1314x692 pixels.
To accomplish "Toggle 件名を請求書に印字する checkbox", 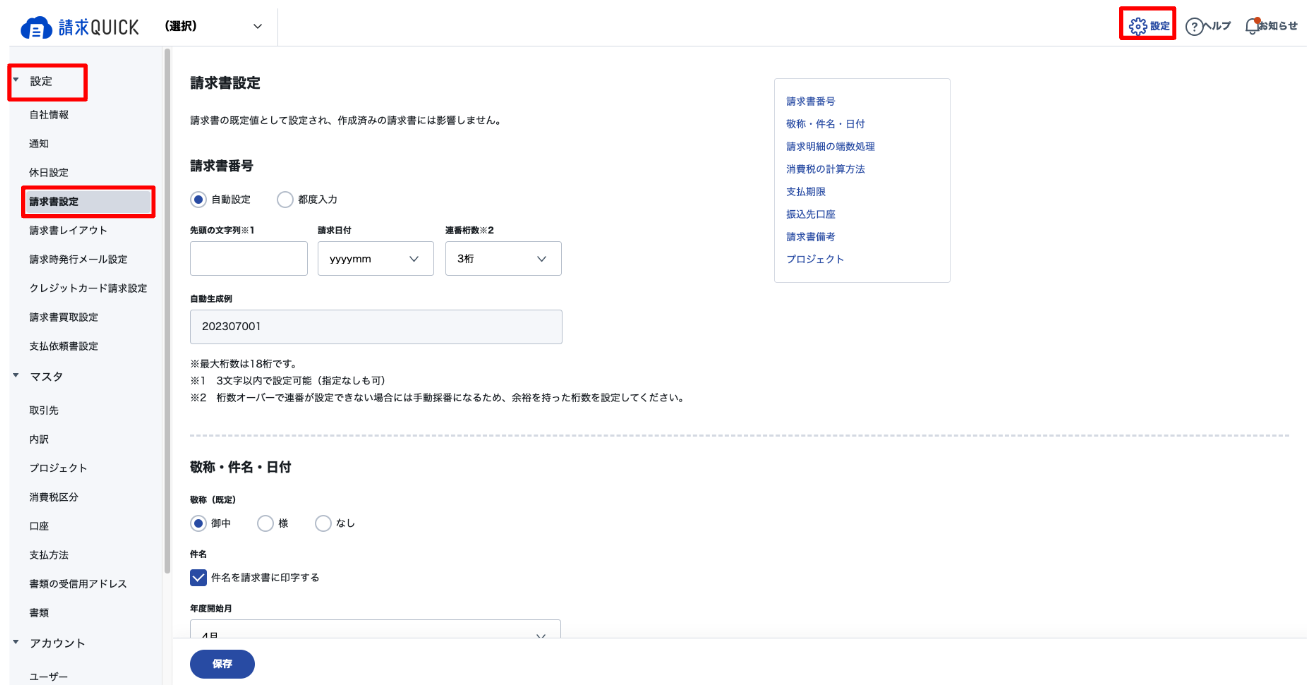I will pyautogui.click(x=198, y=577).
